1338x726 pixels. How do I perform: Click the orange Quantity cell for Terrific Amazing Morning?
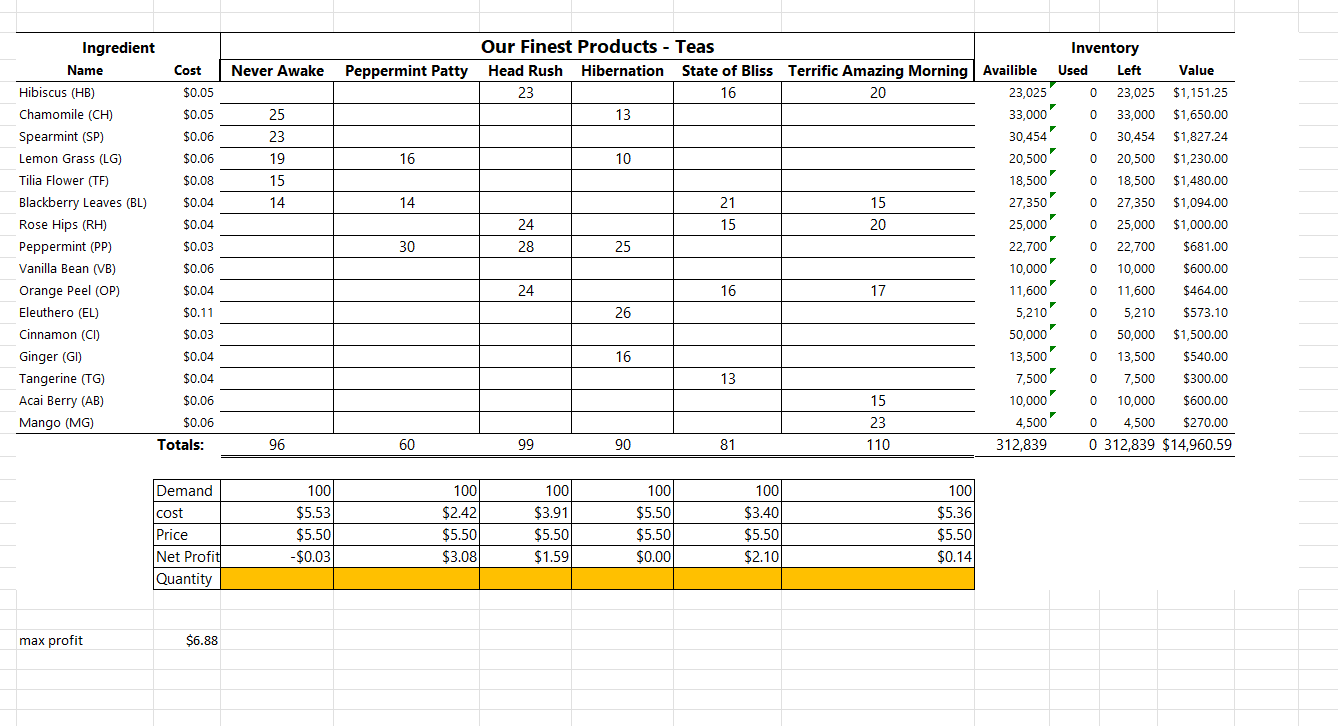pos(878,579)
